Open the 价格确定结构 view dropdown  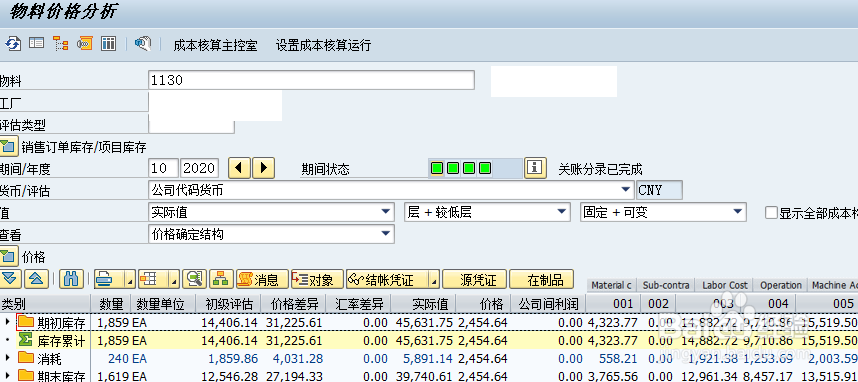[386, 234]
